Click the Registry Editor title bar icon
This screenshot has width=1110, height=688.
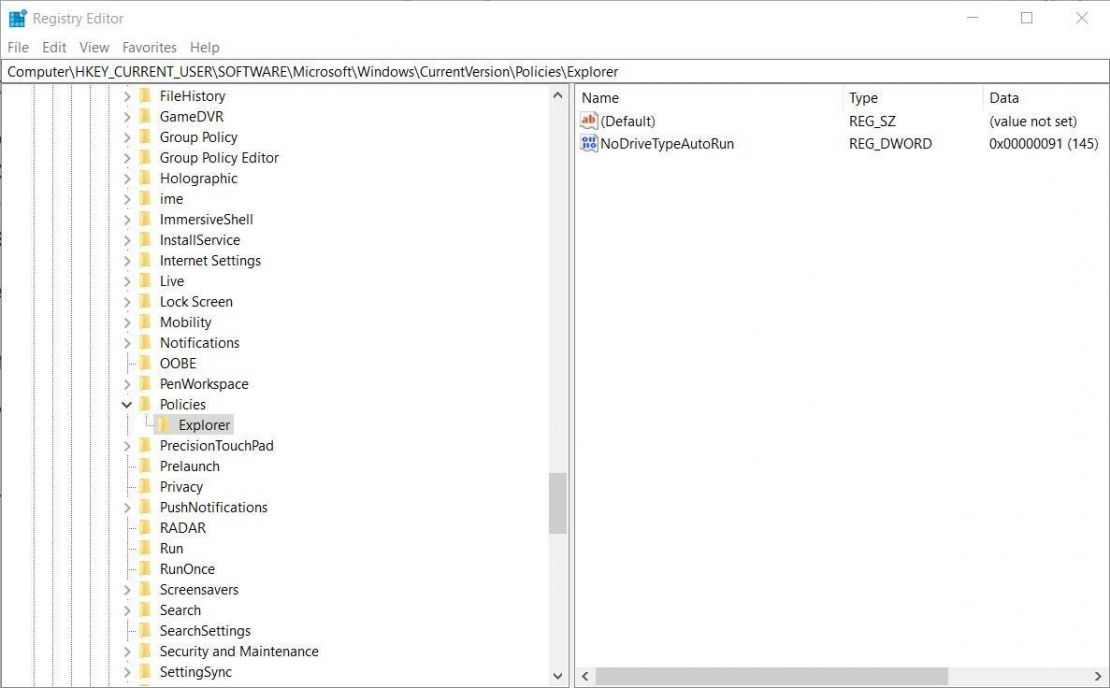pos(16,17)
